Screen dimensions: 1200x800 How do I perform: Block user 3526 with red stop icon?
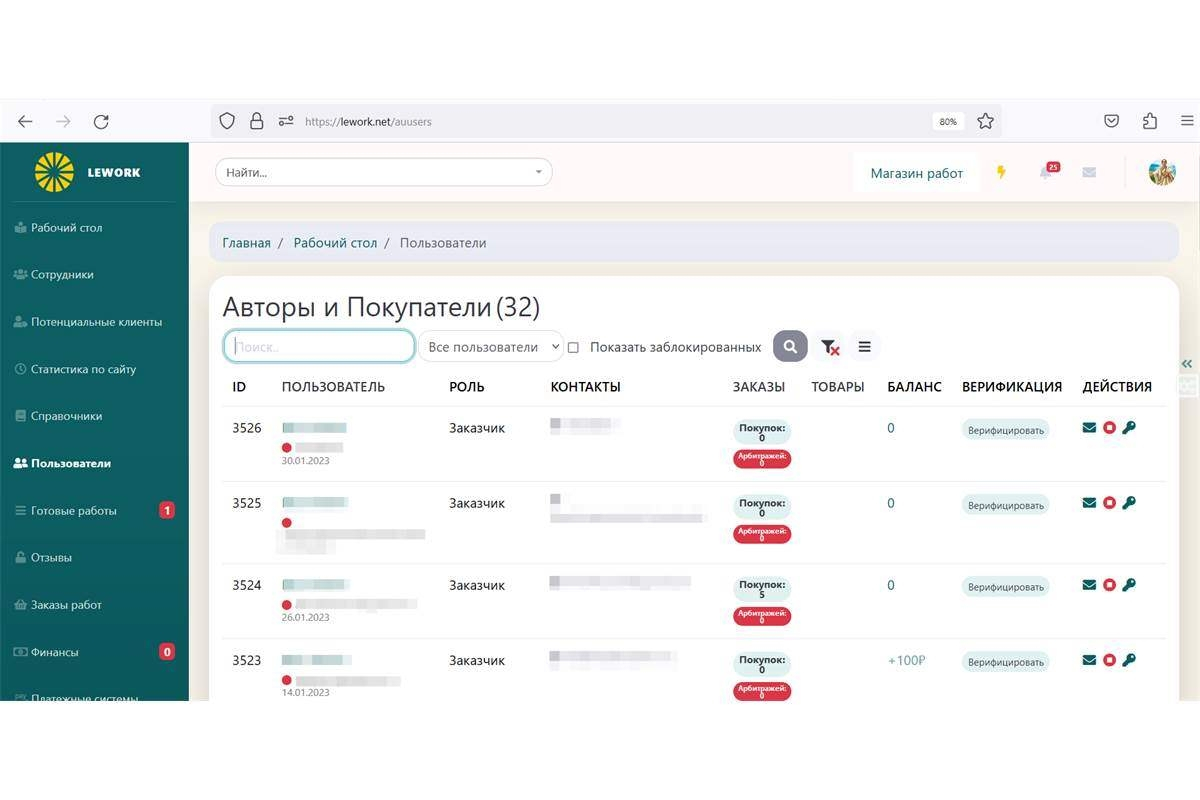click(x=1109, y=428)
